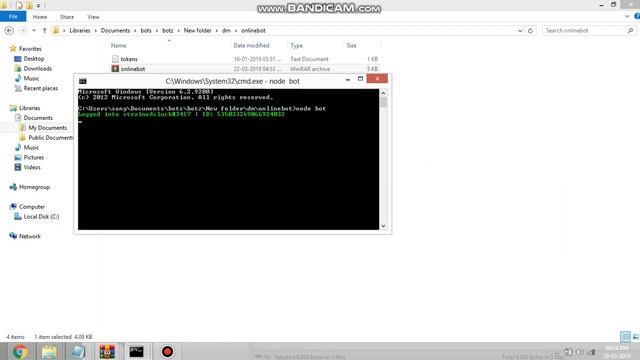Viewport: 640px width, 360px height.
Task: Select the tokens text document
Action: (x=245, y=59)
